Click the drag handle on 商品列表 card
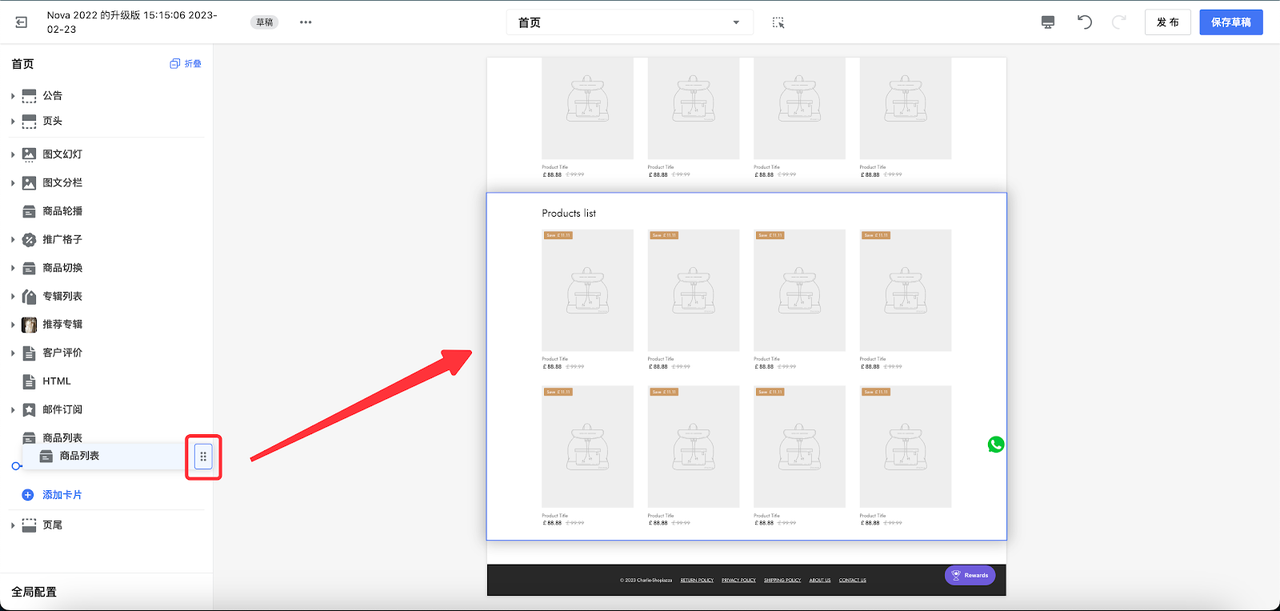 point(203,457)
